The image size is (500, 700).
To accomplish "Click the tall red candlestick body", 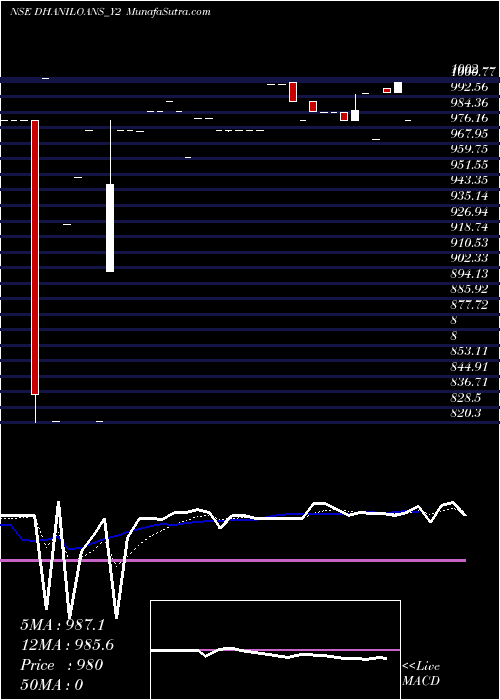I will 35,258.
